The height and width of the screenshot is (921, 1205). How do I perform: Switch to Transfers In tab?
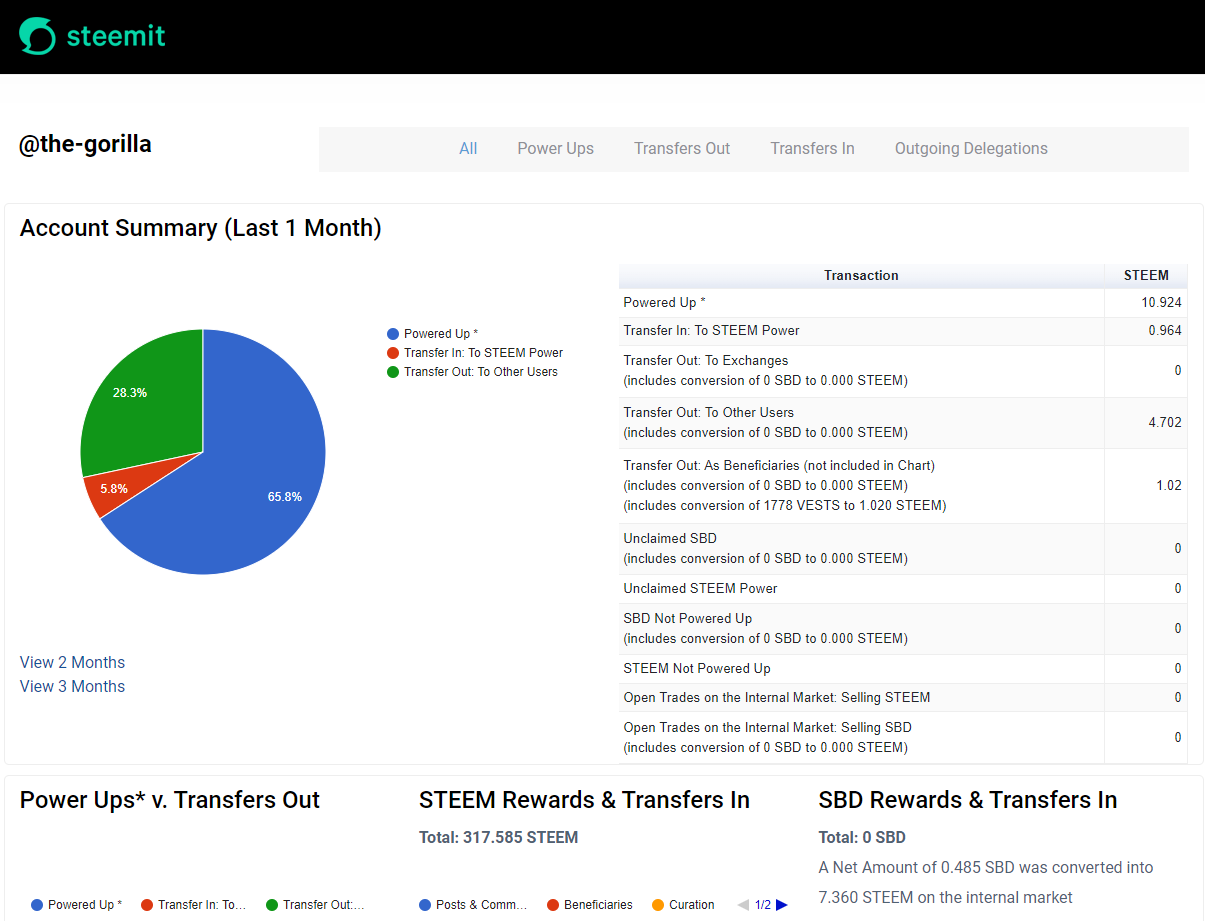[x=812, y=149]
